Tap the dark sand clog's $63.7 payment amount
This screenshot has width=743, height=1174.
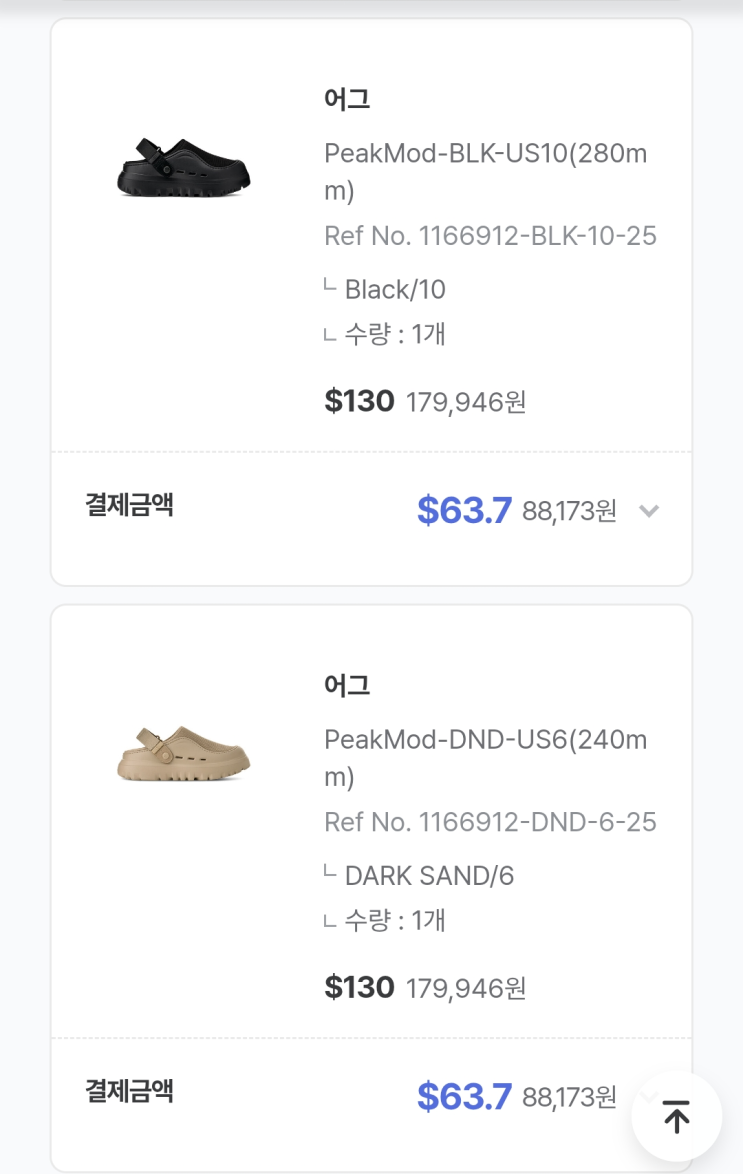(464, 1097)
